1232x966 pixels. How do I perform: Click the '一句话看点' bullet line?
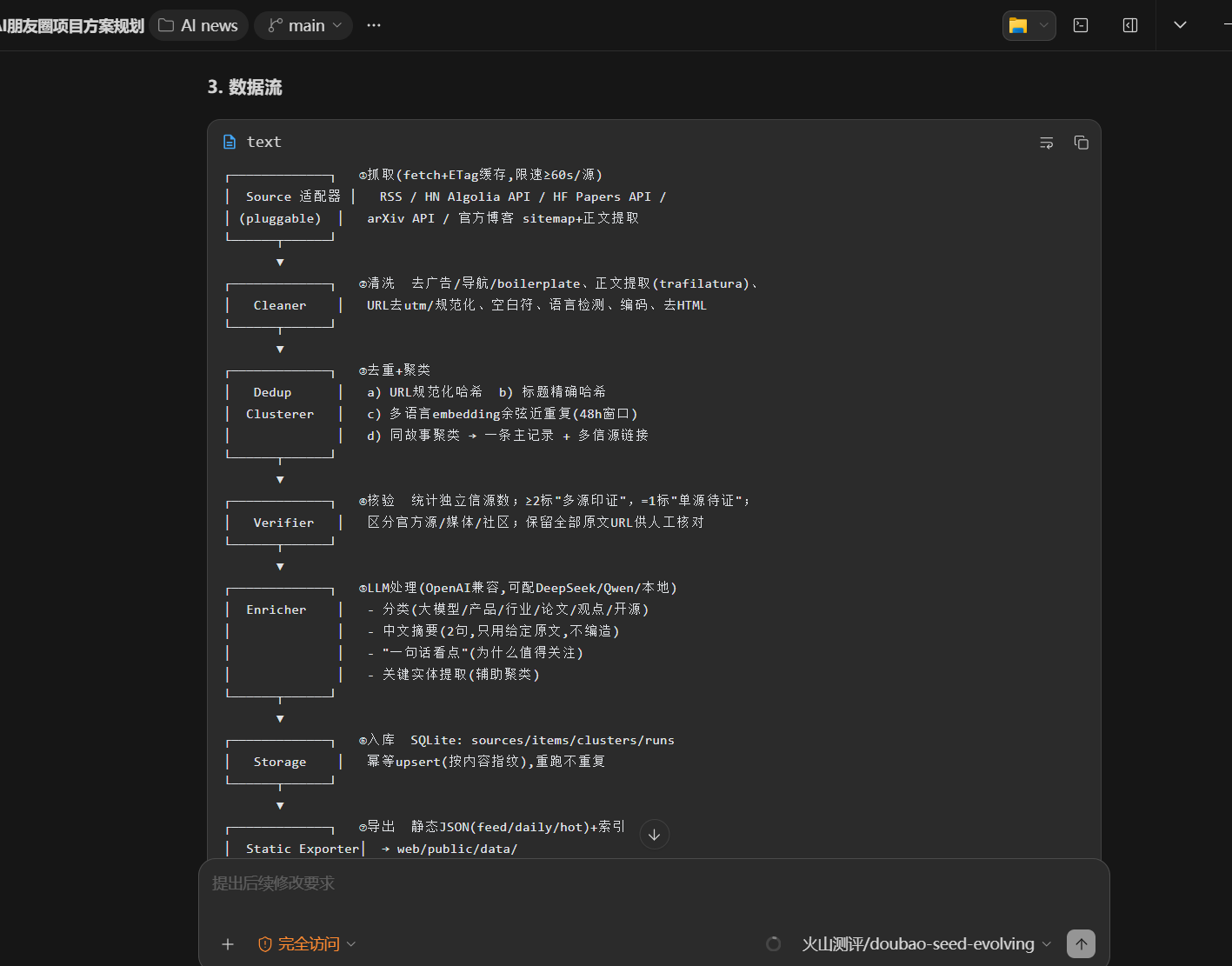pyautogui.click(x=475, y=653)
